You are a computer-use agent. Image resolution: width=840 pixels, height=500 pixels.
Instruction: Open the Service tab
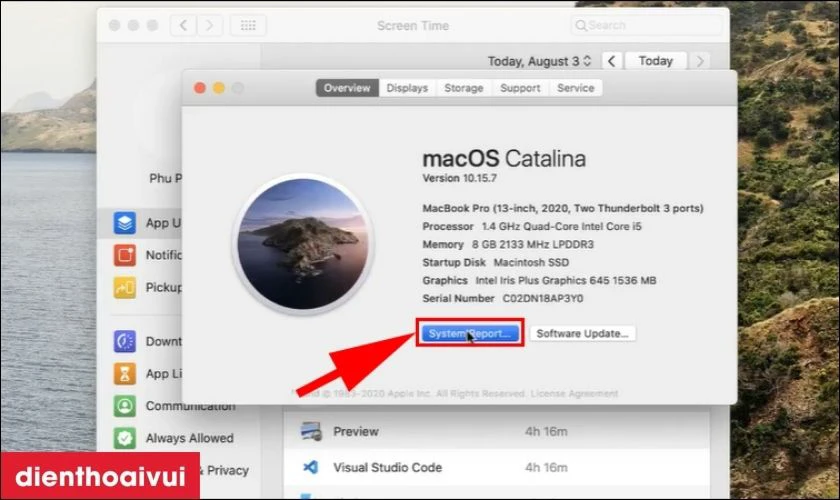point(575,88)
